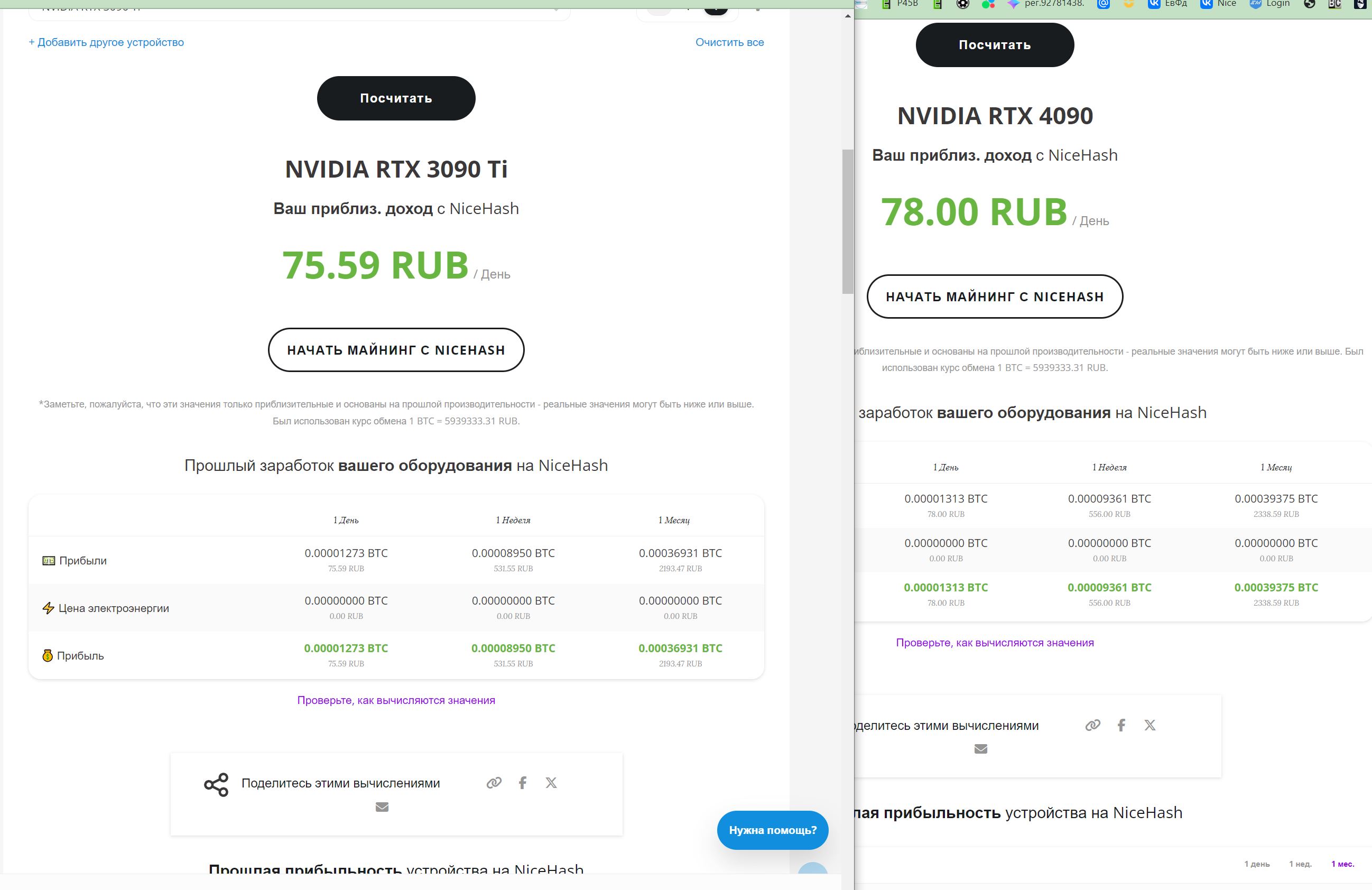The height and width of the screenshot is (890, 1372).
Task: Click the left window's vertical scrollbar thumb
Action: (x=847, y=222)
